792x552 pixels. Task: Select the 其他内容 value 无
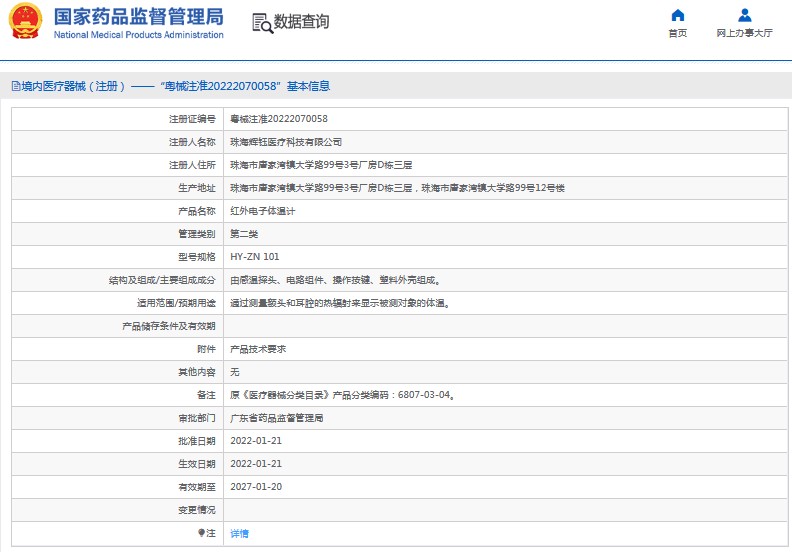point(235,372)
